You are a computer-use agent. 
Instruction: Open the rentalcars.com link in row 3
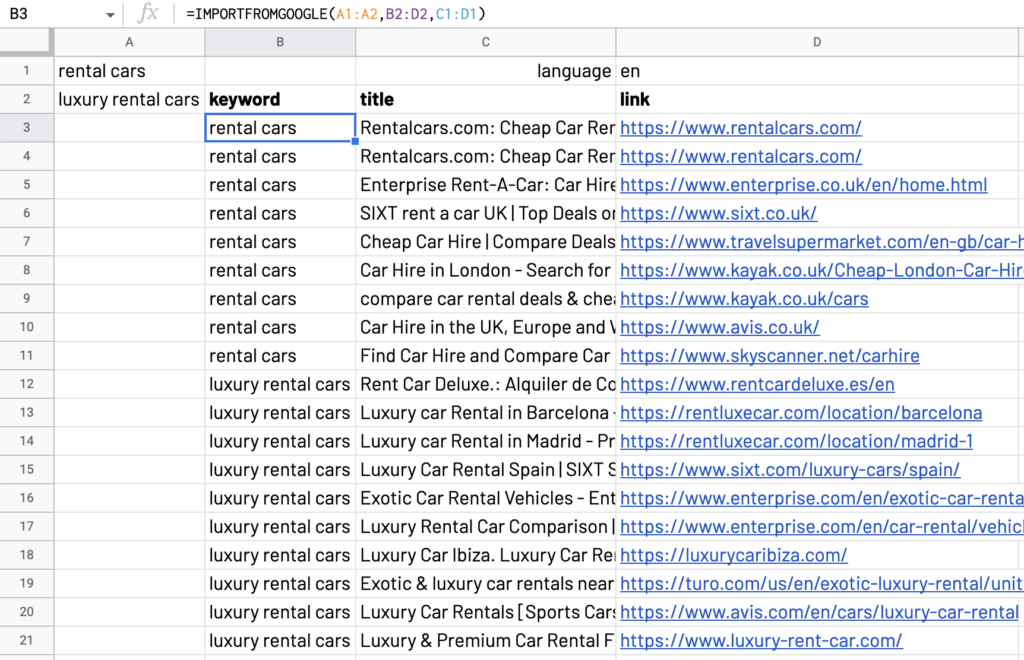(x=740, y=128)
